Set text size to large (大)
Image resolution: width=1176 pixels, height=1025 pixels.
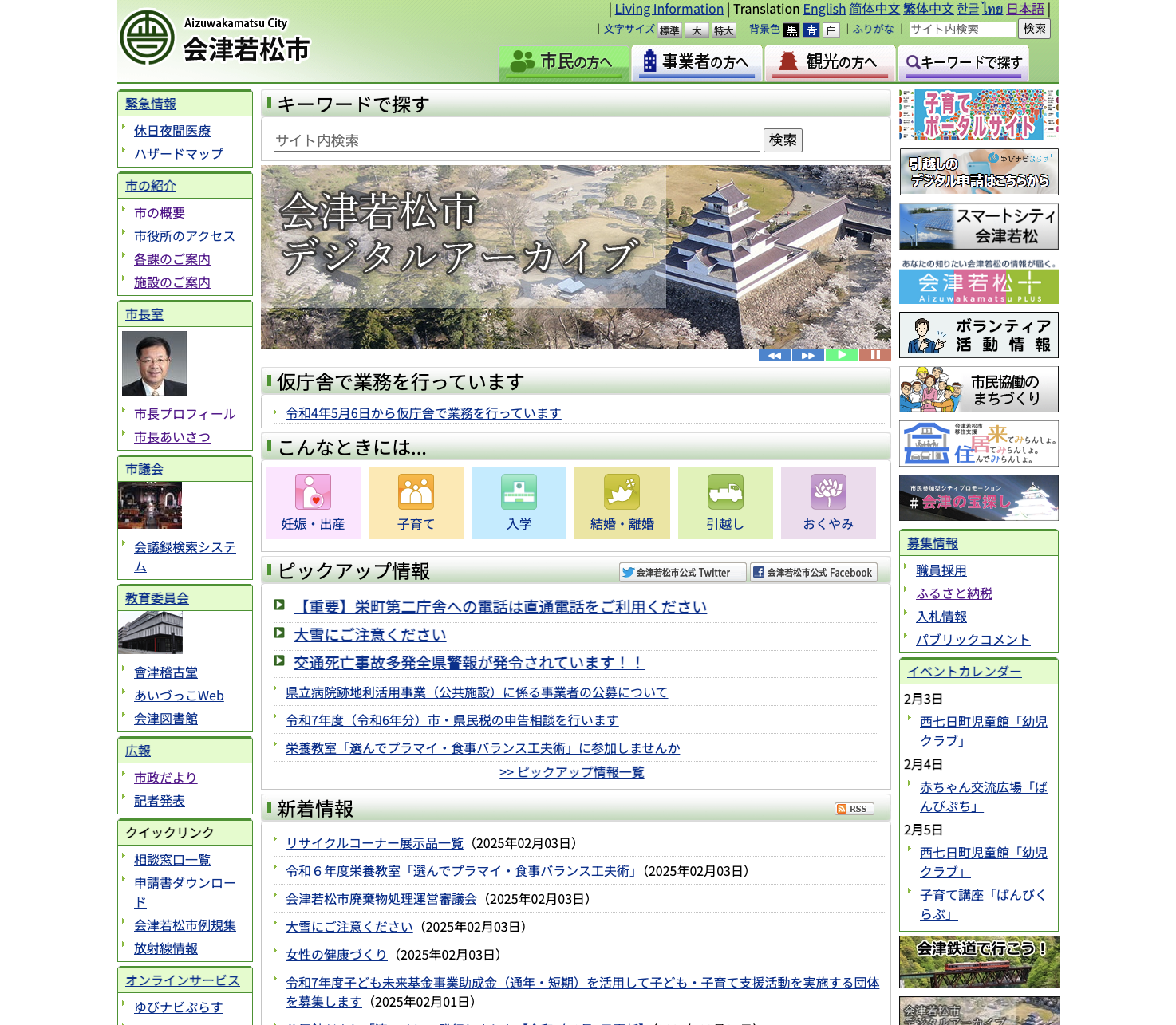697,30
